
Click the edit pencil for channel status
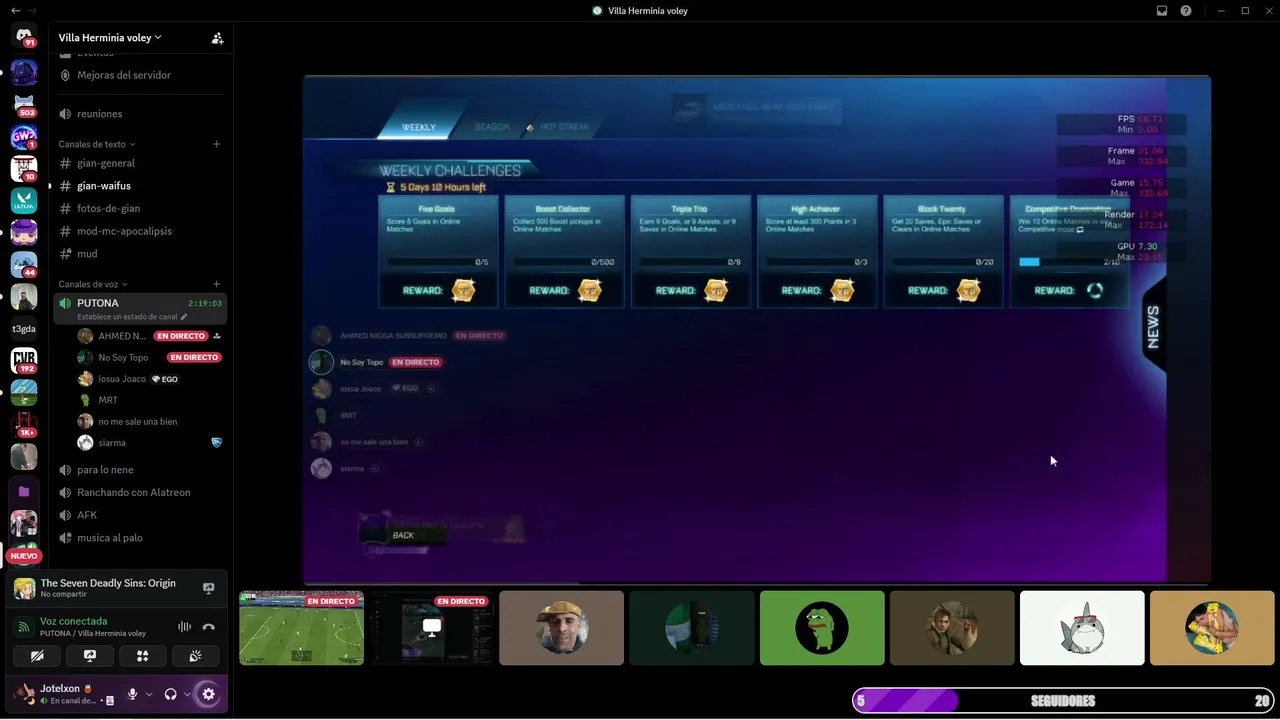[184, 317]
